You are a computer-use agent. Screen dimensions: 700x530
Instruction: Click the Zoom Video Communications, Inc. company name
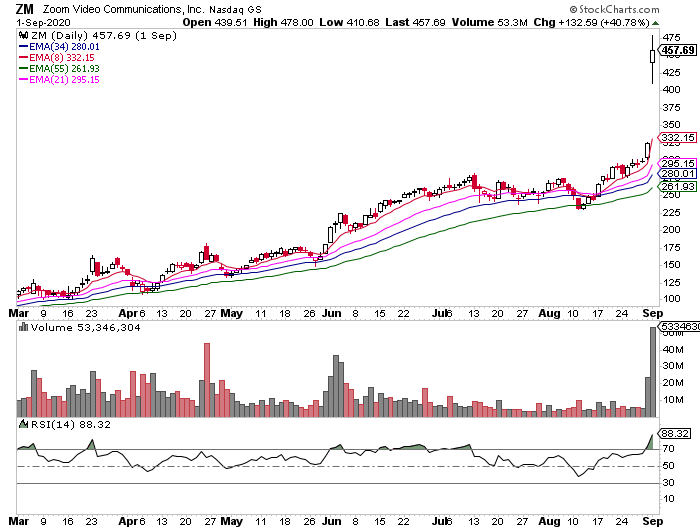(x=123, y=9)
